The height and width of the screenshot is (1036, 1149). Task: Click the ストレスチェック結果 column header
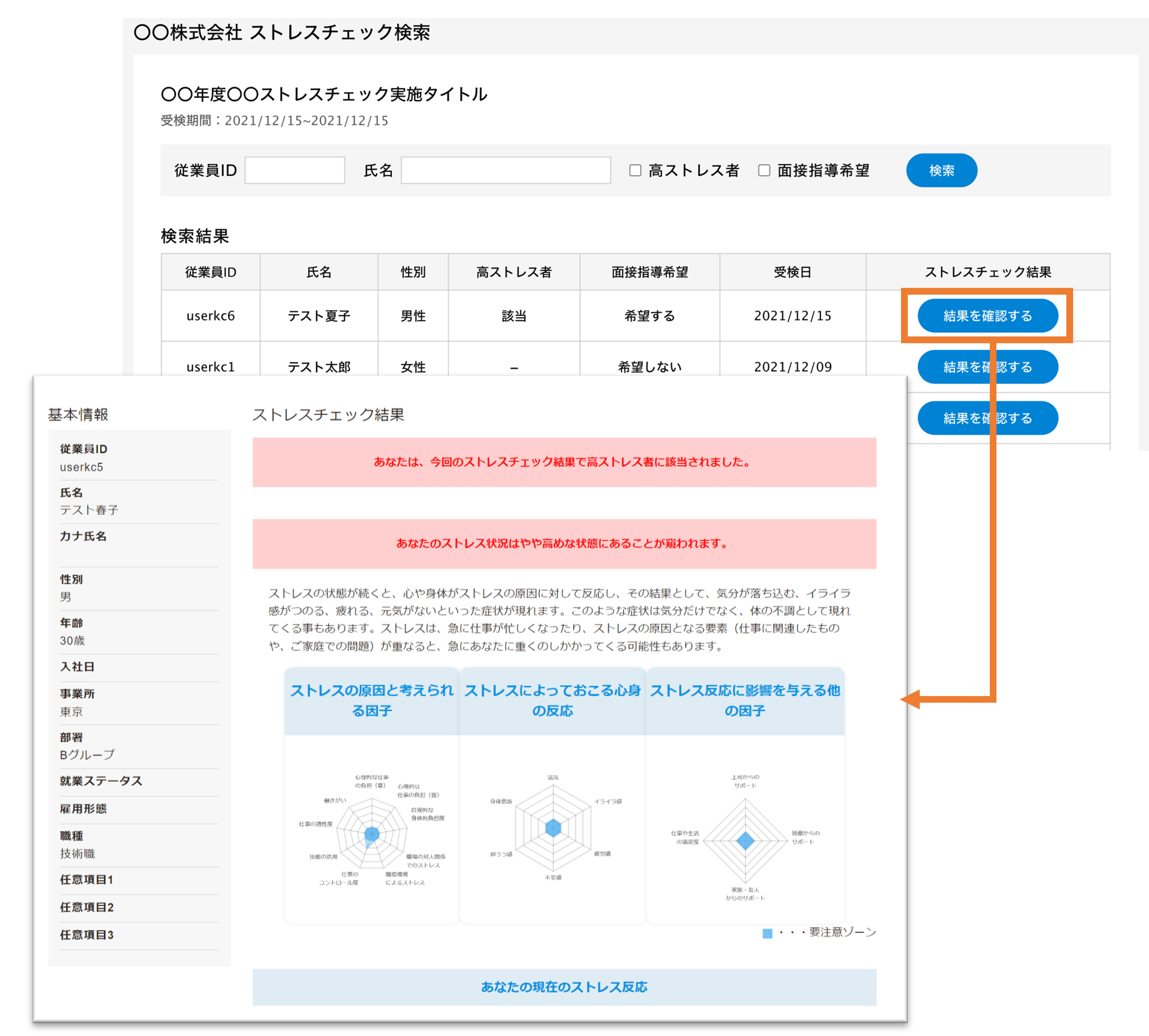988,271
